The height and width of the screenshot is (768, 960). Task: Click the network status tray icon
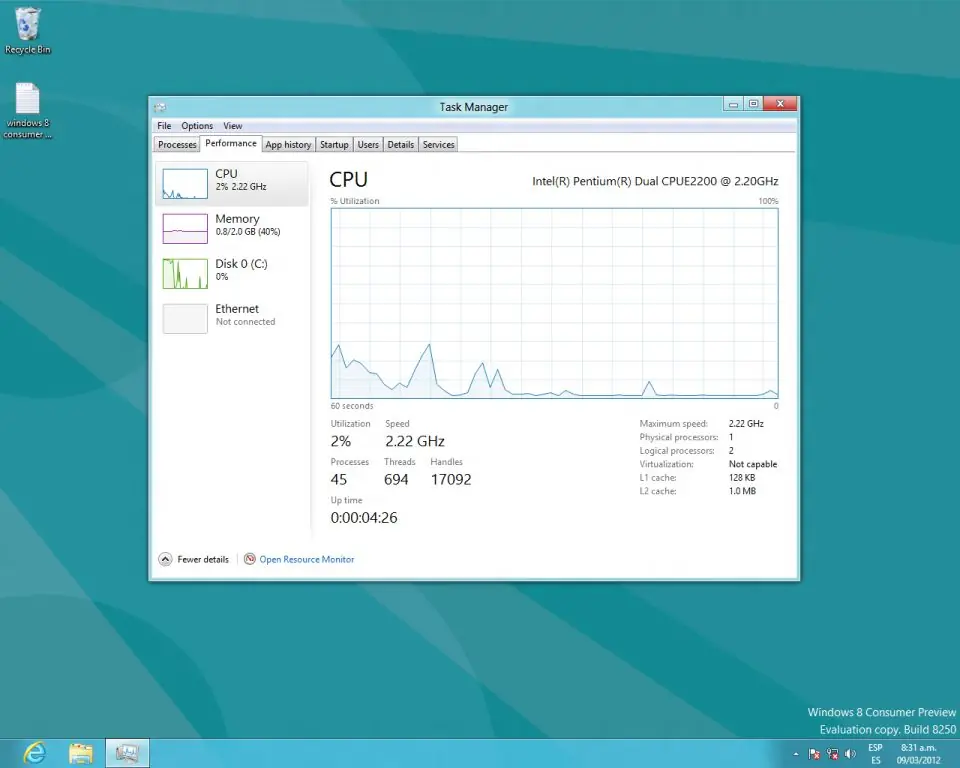click(833, 754)
